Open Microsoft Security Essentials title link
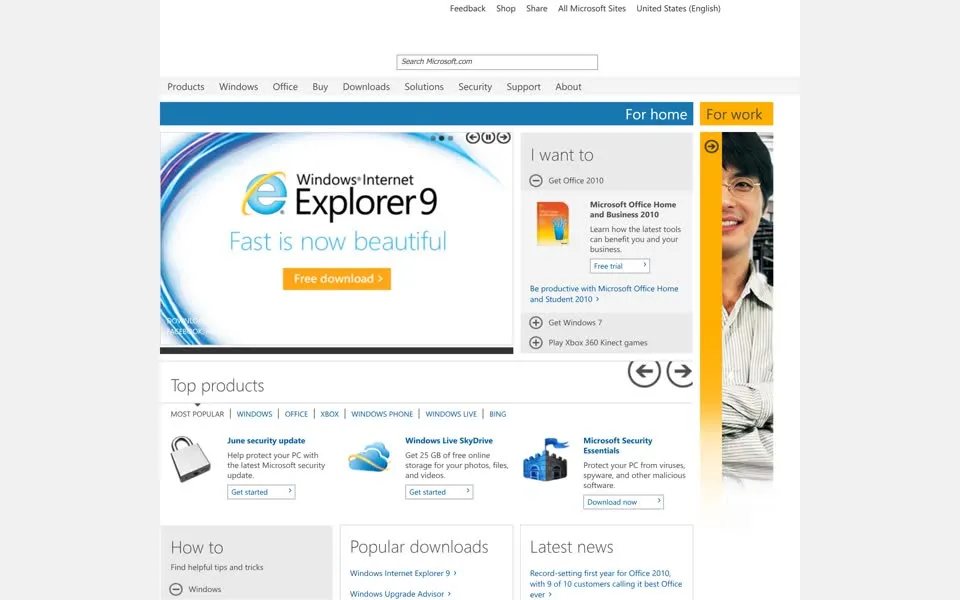This screenshot has width=960, height=600. tap(617, 446)
